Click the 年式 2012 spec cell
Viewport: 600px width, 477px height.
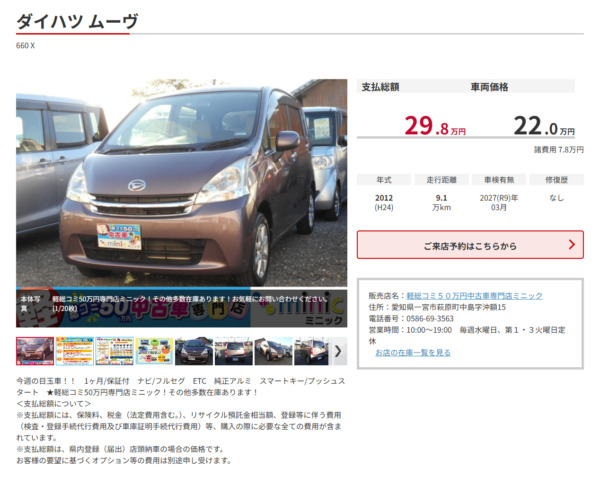coord(384,203)
